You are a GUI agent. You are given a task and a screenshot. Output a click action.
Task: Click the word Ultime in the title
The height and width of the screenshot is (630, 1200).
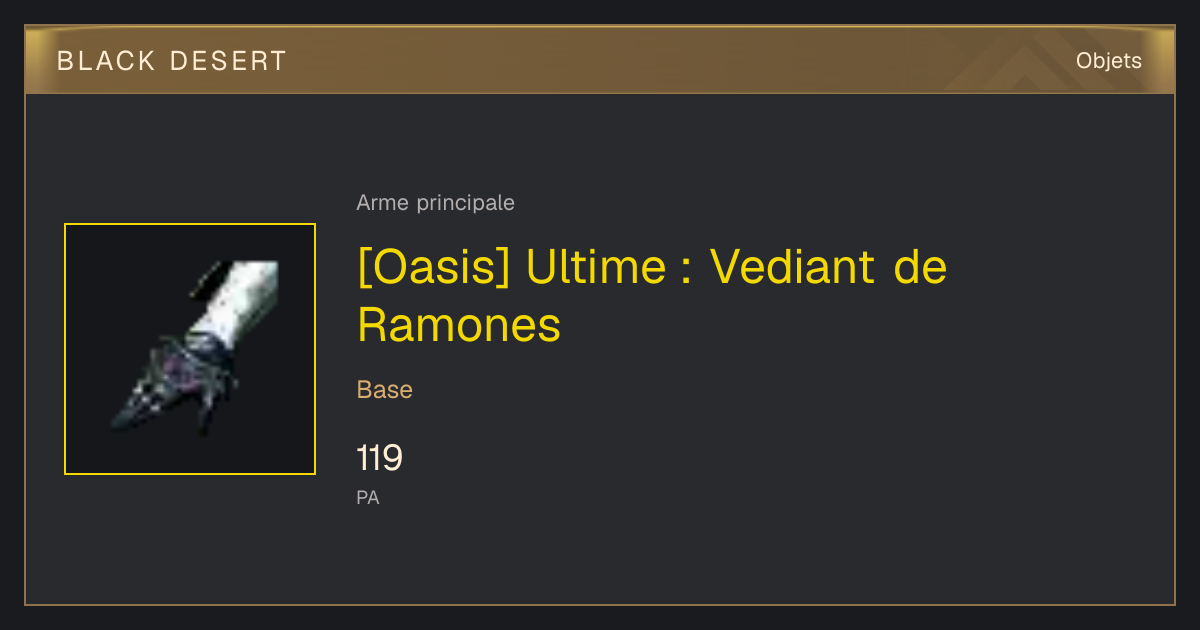tap(595, 267)
